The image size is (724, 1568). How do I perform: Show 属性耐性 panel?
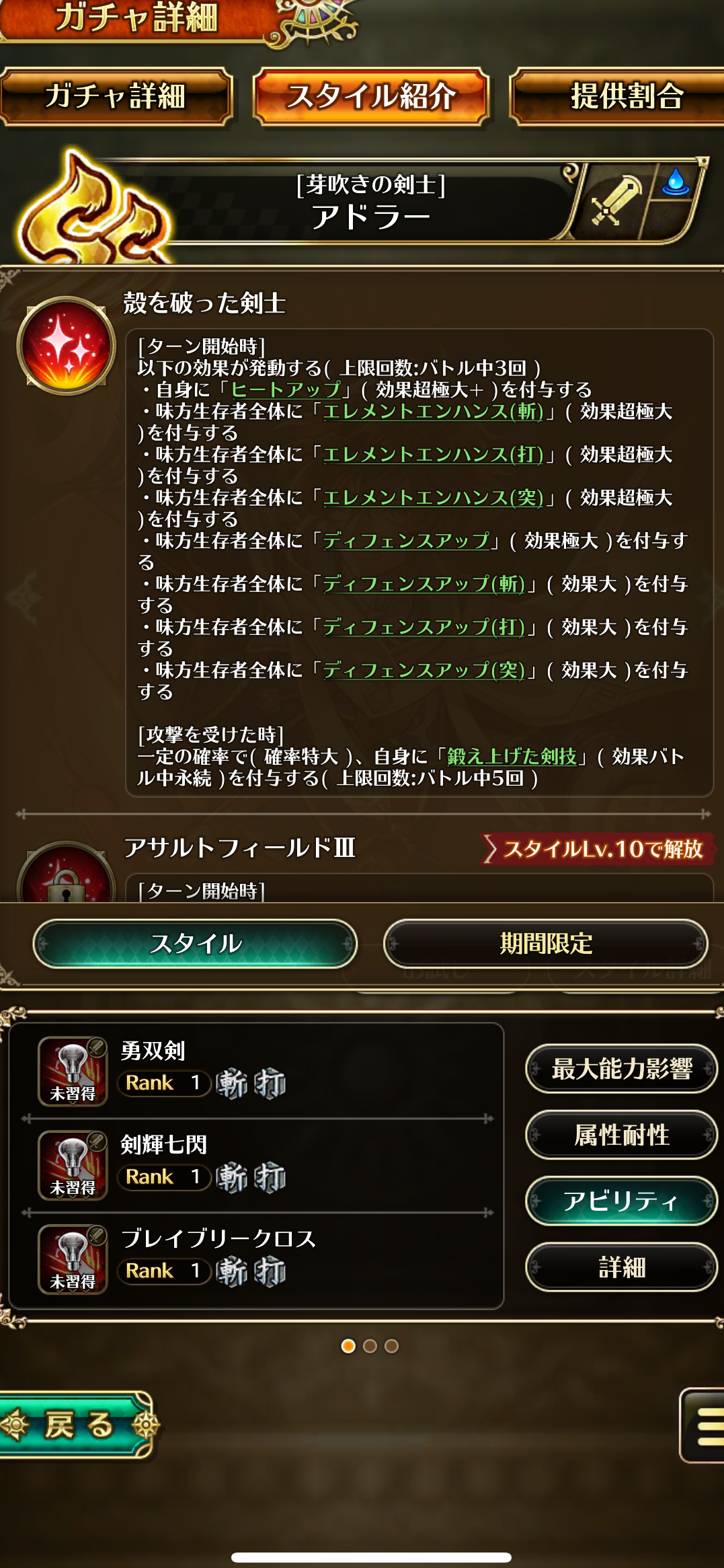click(x=621, y=1135)
